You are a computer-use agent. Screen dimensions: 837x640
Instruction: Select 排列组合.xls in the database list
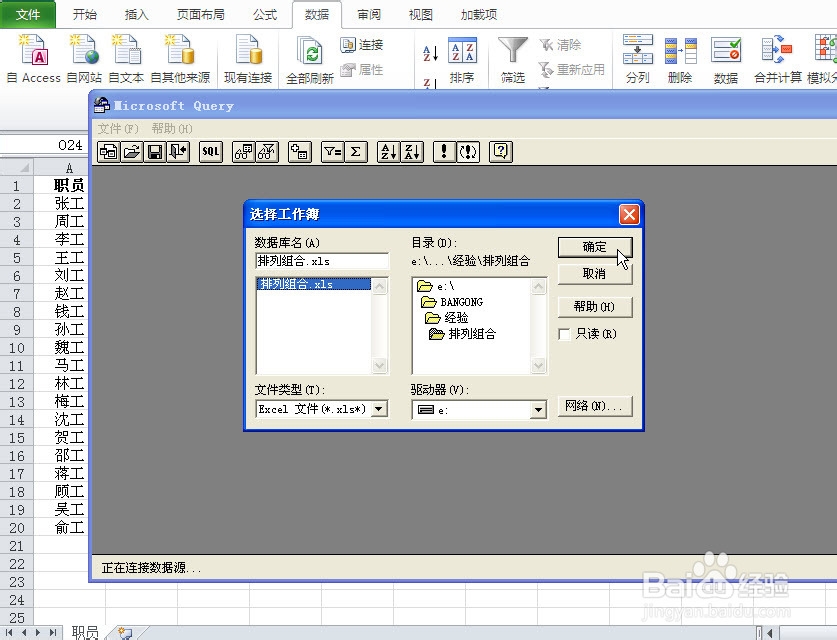coord(299,283)
